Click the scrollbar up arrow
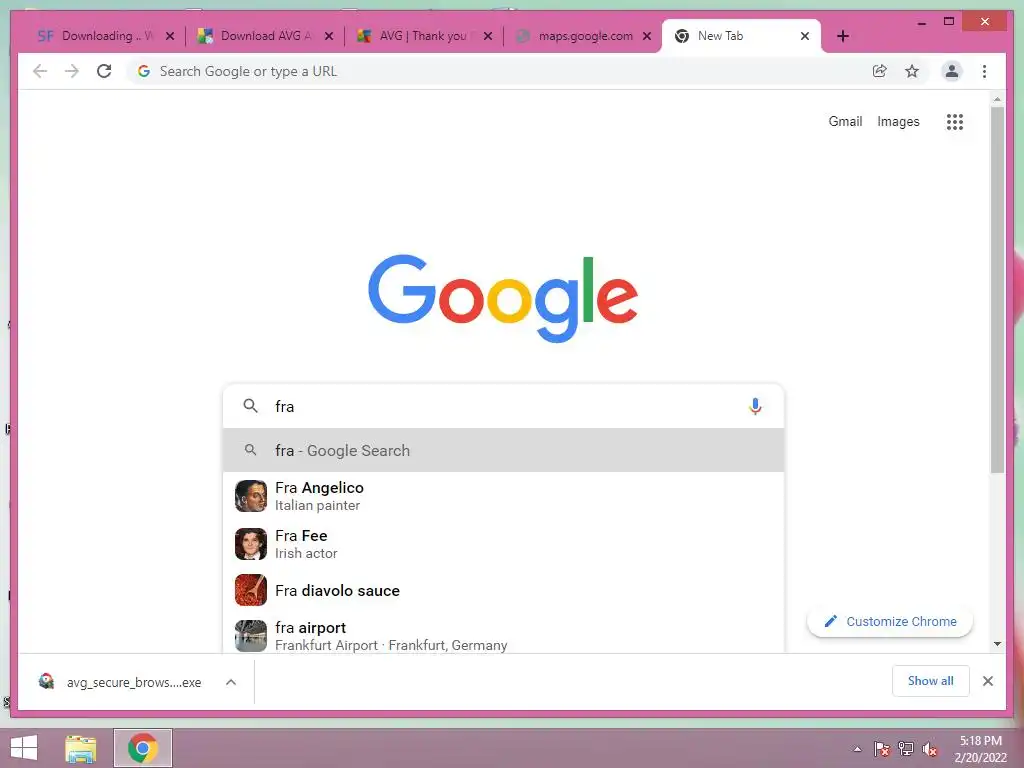This screenshot has width=1024, height=768. click(997, 99)
